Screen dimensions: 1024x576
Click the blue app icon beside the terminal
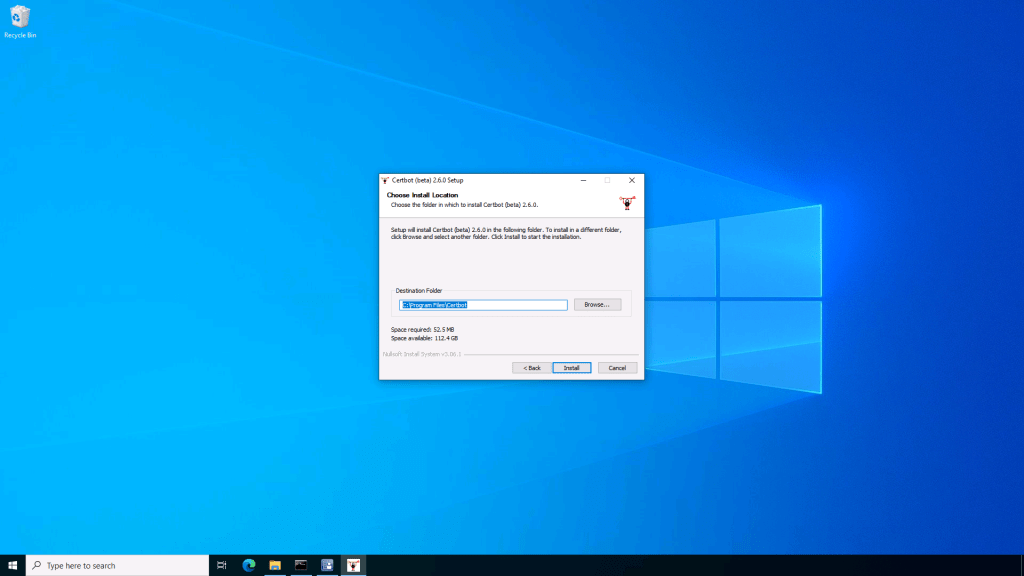pyautogui.click(x=327, y=565)
